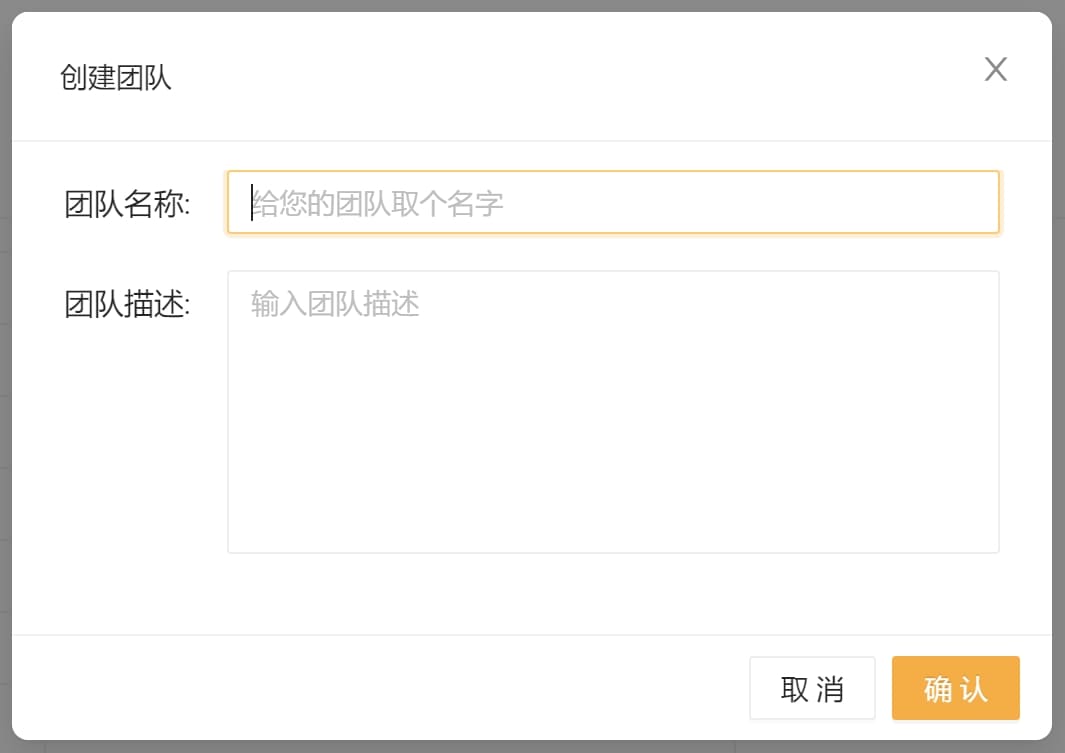Dismiss dialog using top-right X icon

click(x=995, y=69)
